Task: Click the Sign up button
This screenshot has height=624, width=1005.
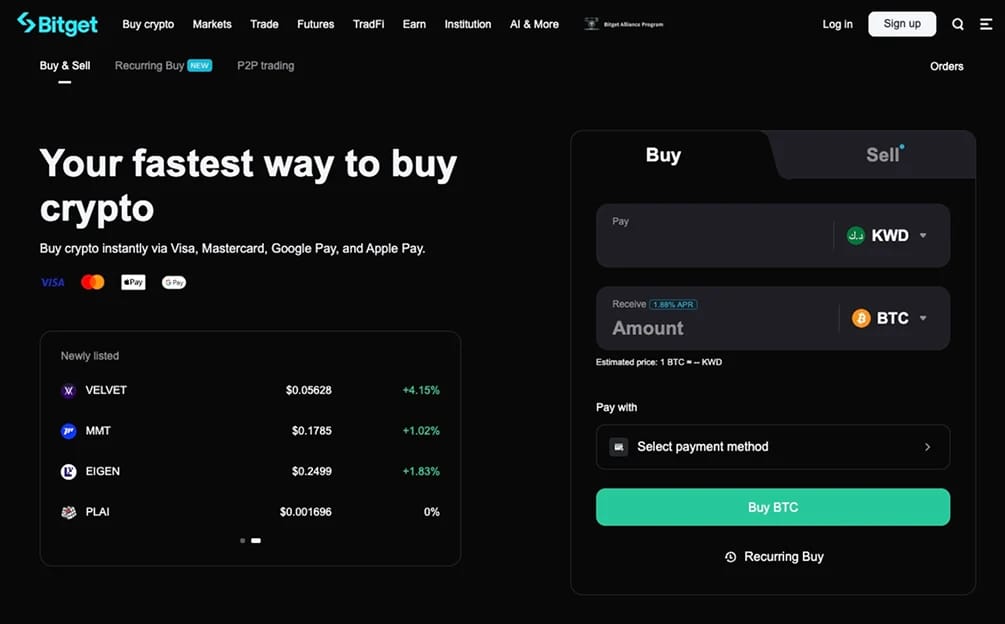Action: [x=902, y=24]
